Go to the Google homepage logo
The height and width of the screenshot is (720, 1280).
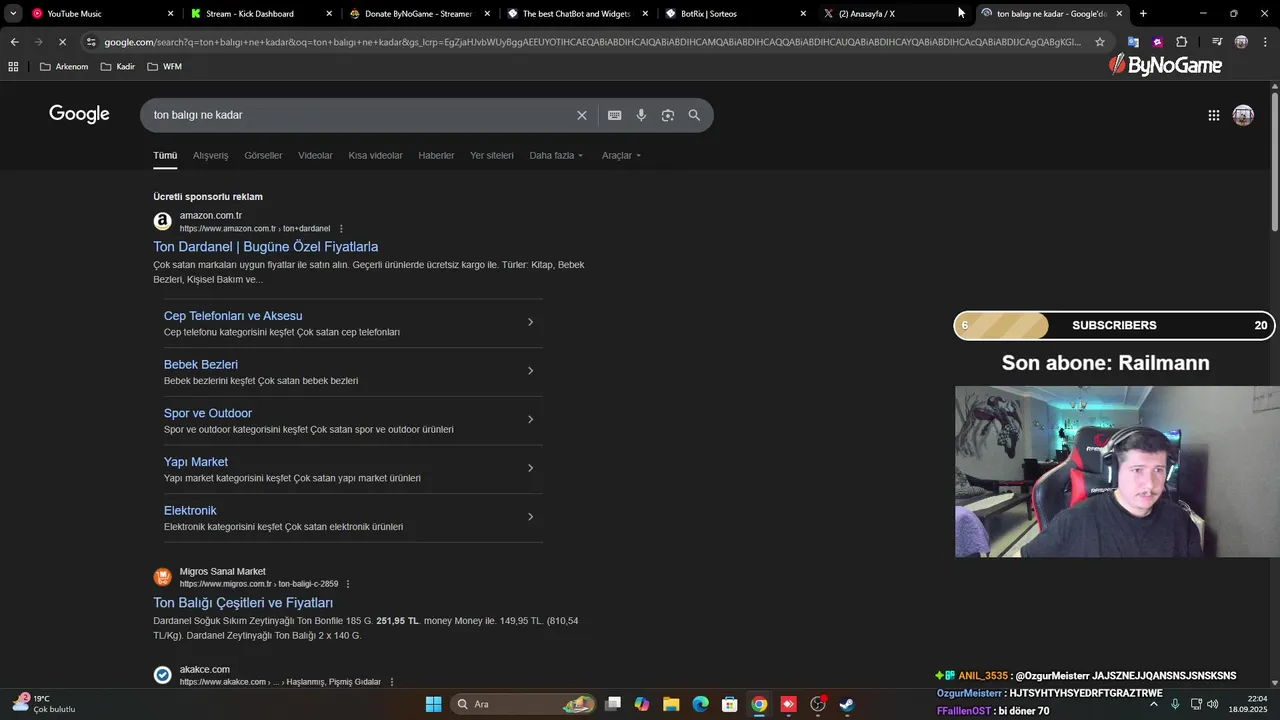[79, 114]
